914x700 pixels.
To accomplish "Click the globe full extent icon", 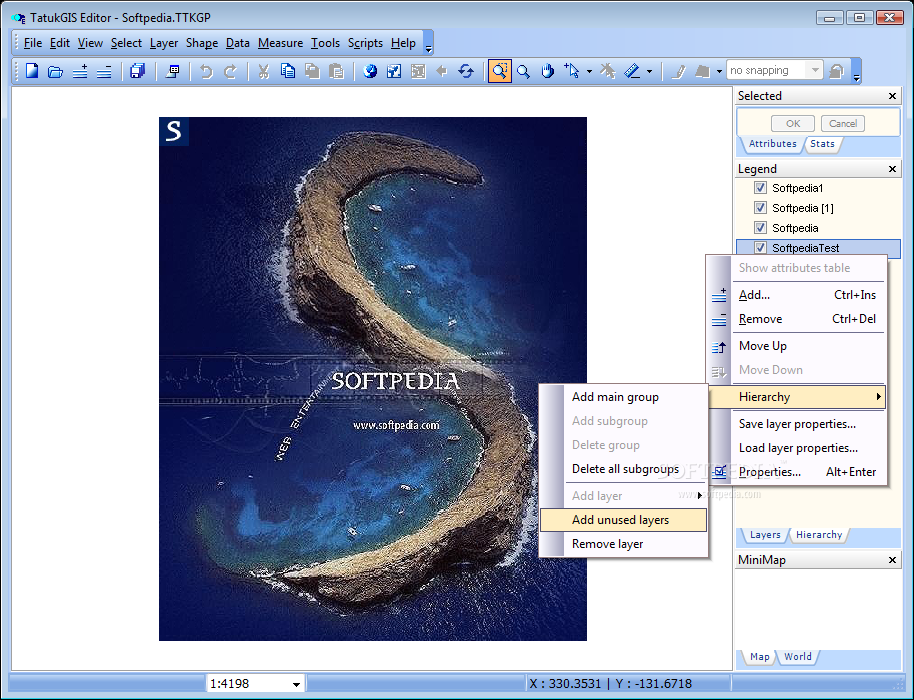I will [x=370, y=71].
